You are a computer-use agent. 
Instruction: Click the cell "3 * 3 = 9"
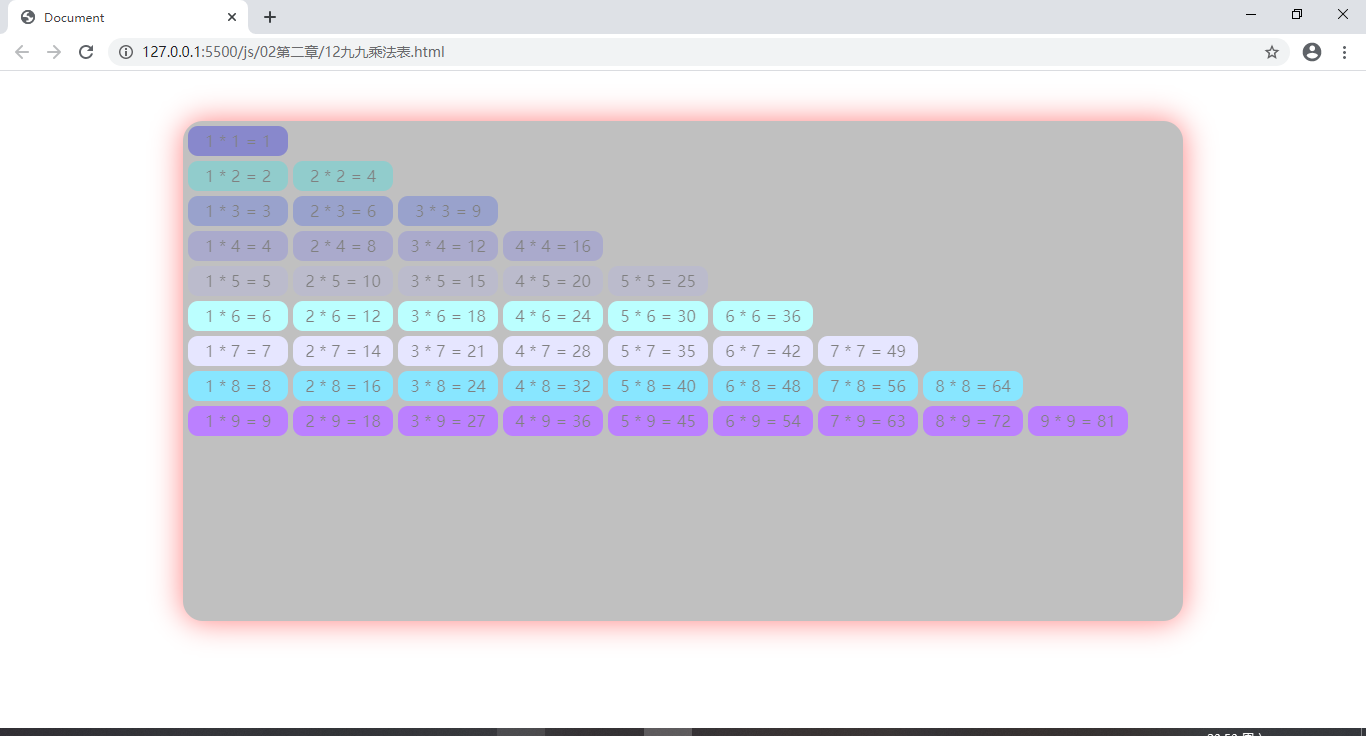(x=448, y=211)
